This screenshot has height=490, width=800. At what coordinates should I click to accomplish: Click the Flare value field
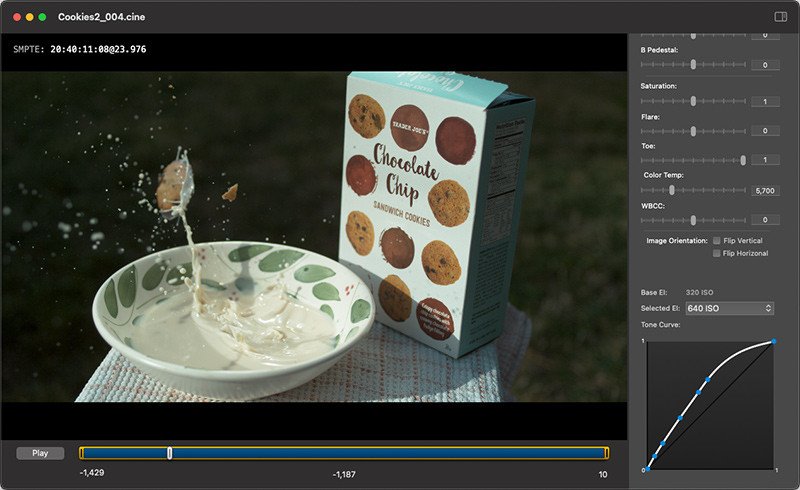click(765, 131)
